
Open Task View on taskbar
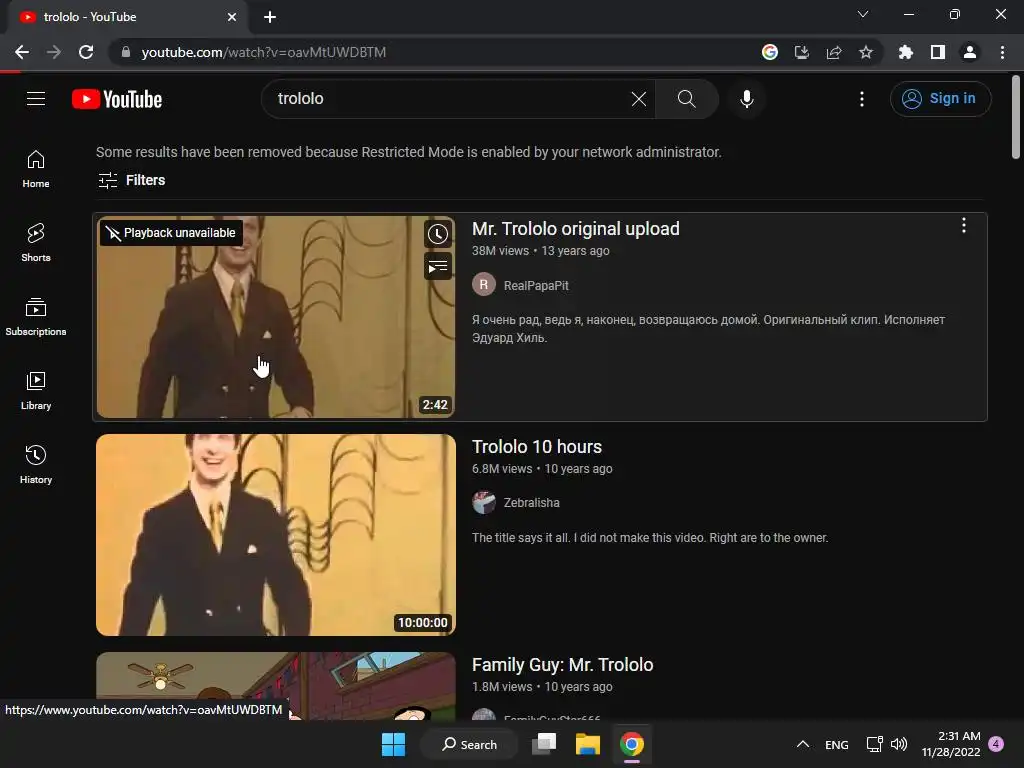click(543, 744)
